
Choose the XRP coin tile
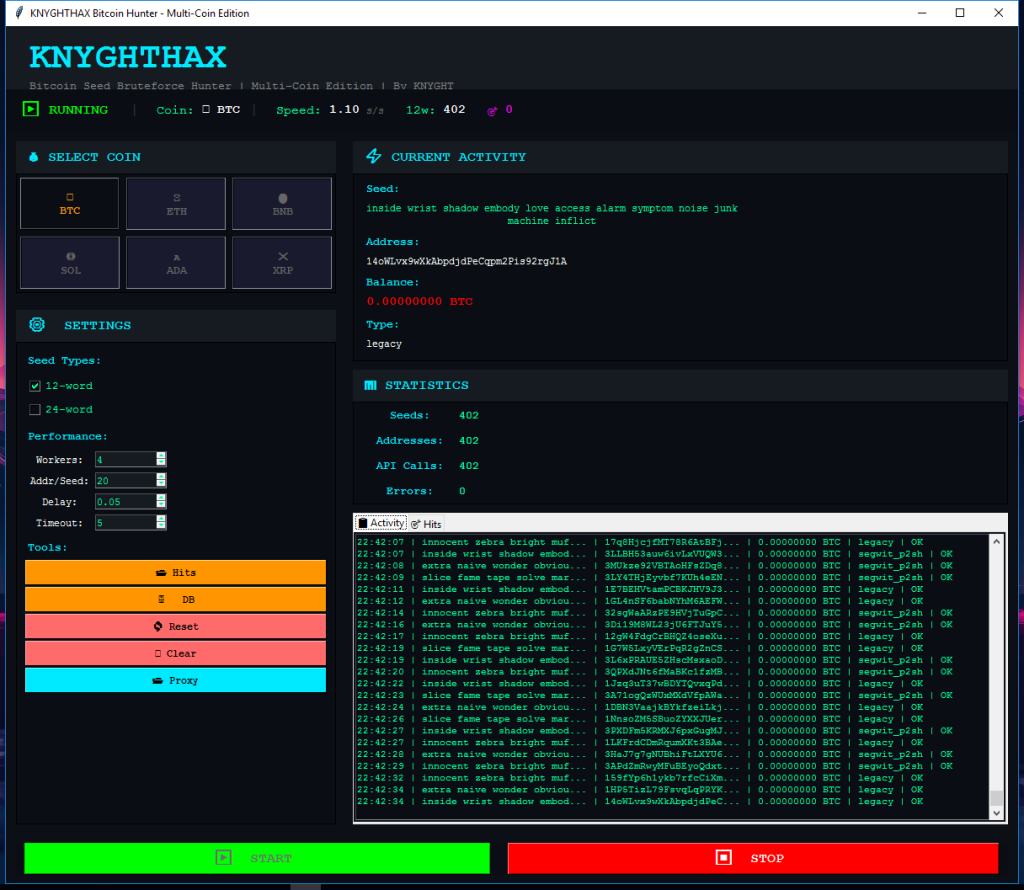tap(282, 262)
